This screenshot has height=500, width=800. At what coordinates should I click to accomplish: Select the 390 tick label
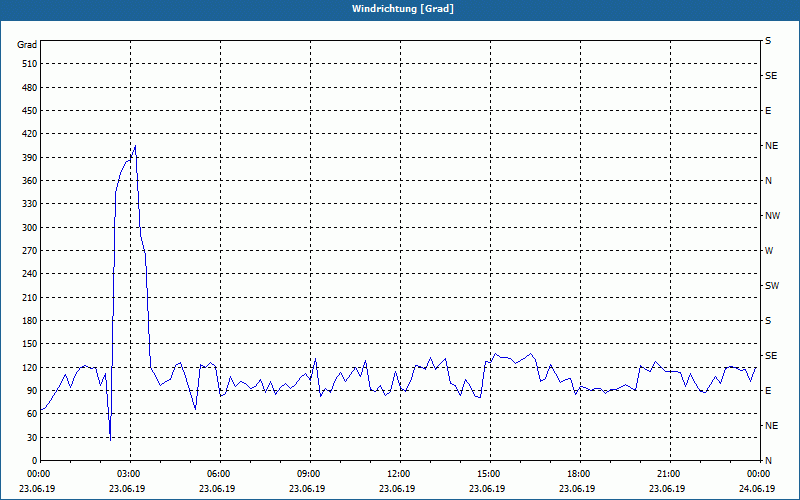tap(30, 158)
